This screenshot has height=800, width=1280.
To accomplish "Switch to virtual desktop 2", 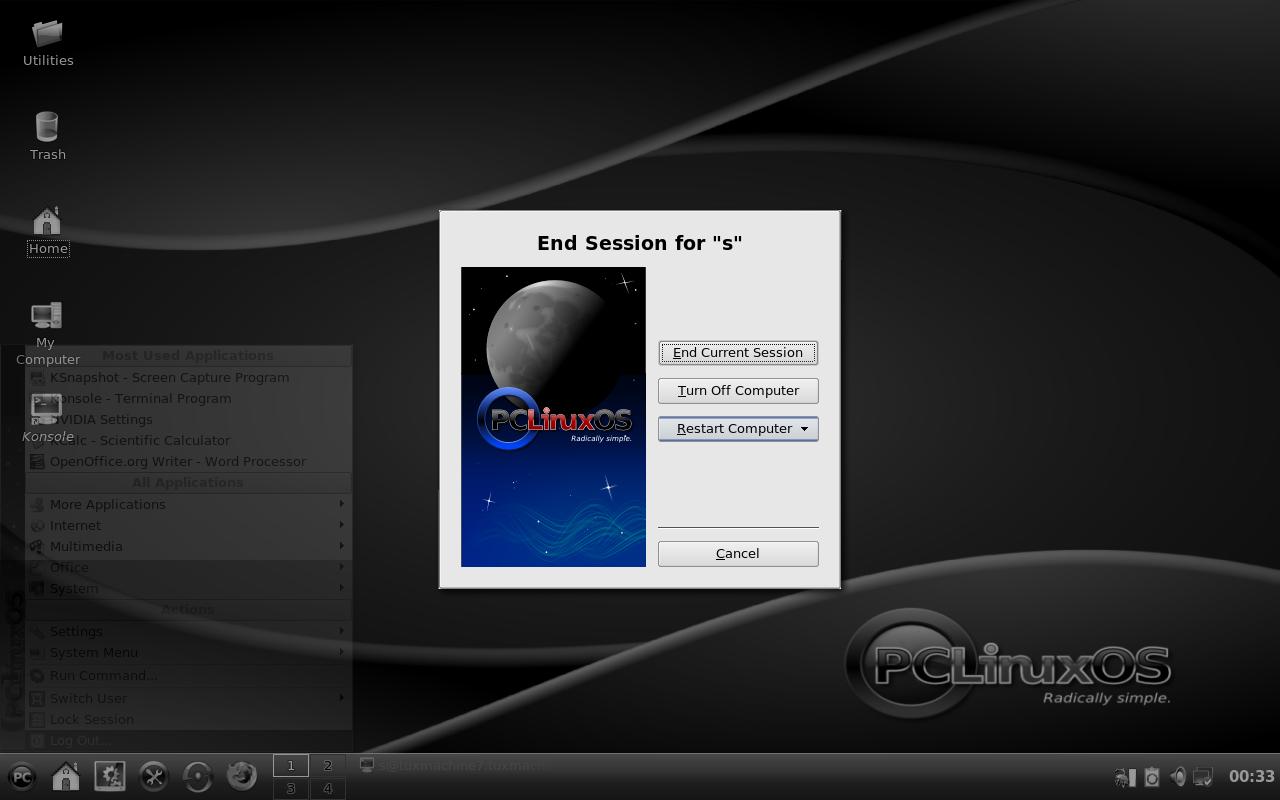I will pyautogui.click(x=327, y=766).
